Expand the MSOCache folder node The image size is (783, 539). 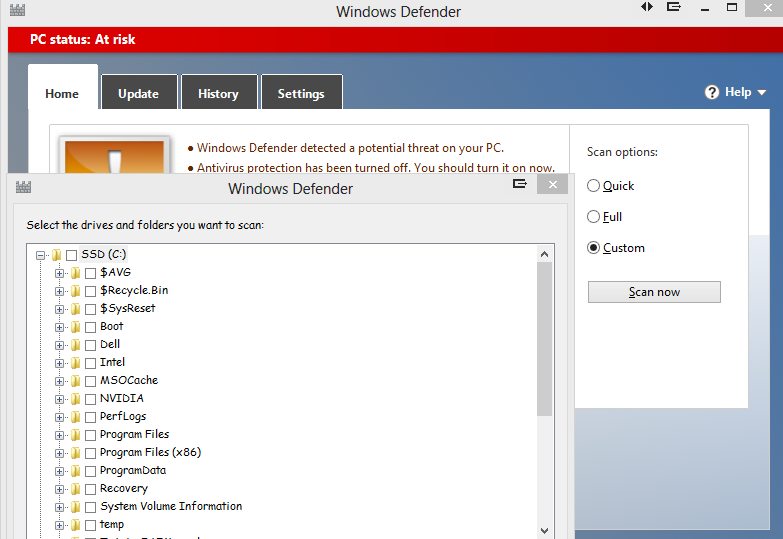pos(59,381)
